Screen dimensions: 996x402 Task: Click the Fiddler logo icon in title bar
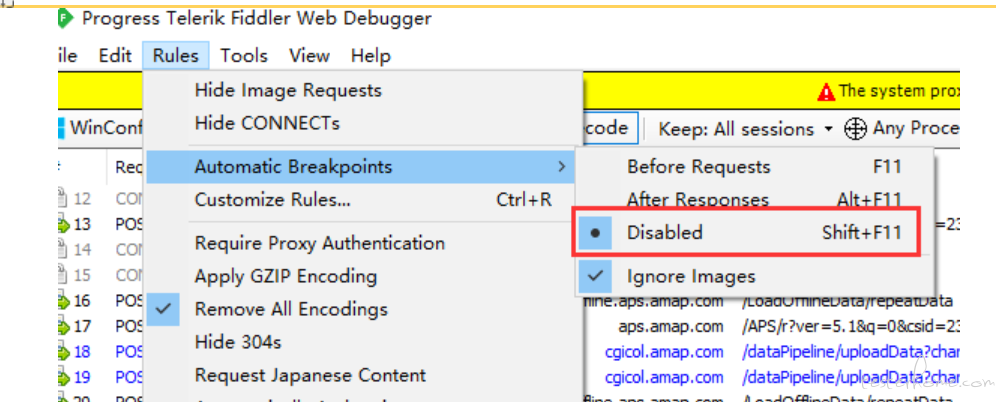[x=65, y=19]
